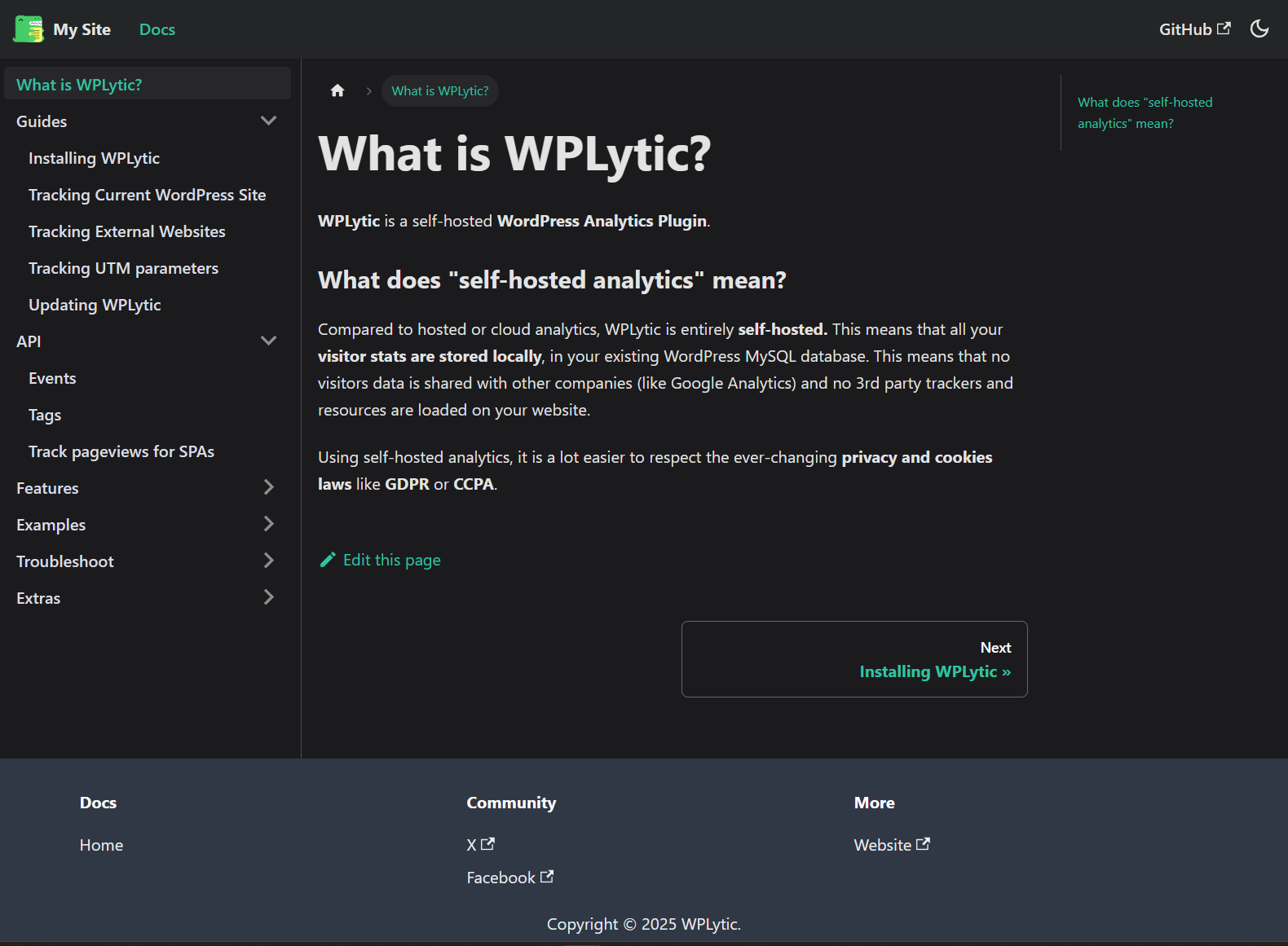Click bold text visitor stats are stored locally

click(x=430, y=356)
